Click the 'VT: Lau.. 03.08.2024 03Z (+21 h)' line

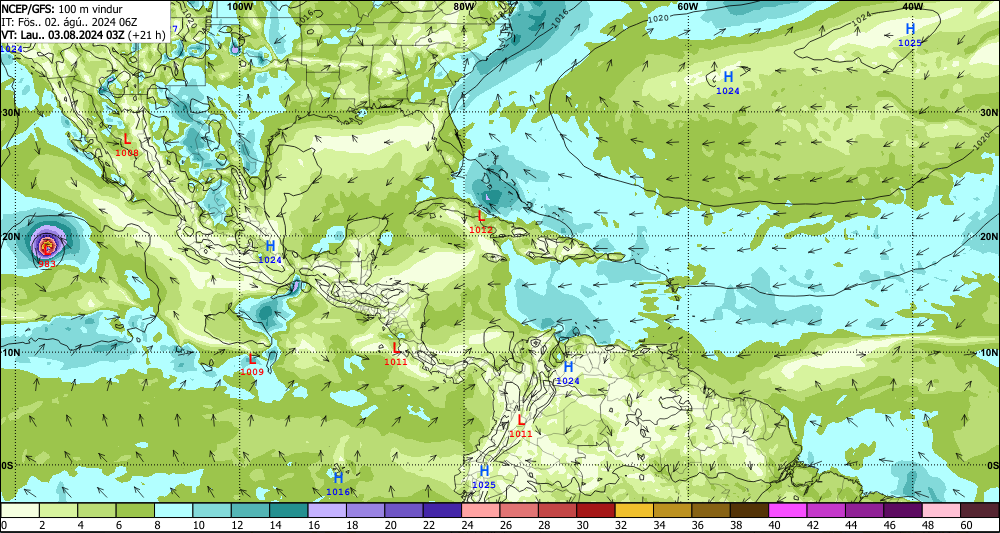click(x=83, y=34)
